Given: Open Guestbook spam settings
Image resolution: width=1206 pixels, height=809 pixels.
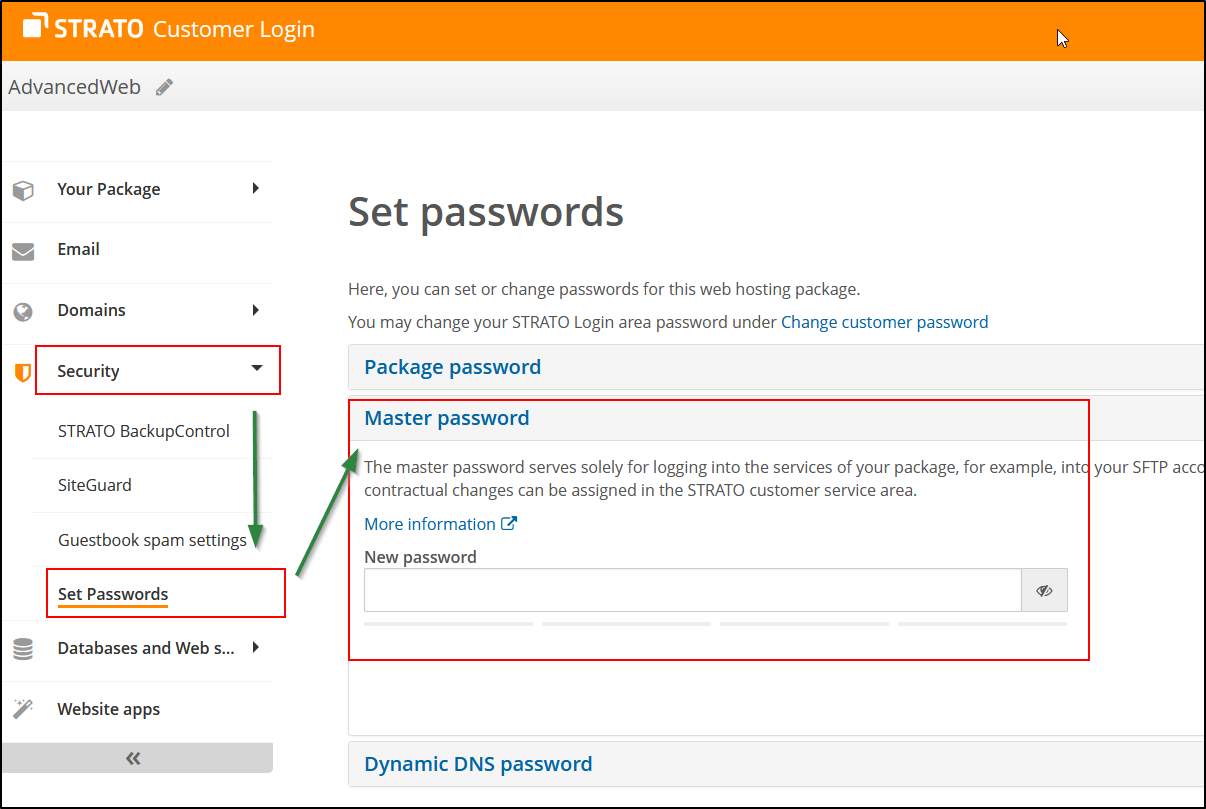Looking at the screenshot, I should 152,540.
